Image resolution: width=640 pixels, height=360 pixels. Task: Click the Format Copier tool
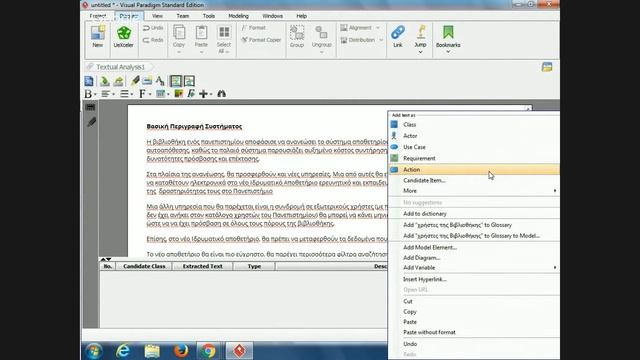coord(261,40)
